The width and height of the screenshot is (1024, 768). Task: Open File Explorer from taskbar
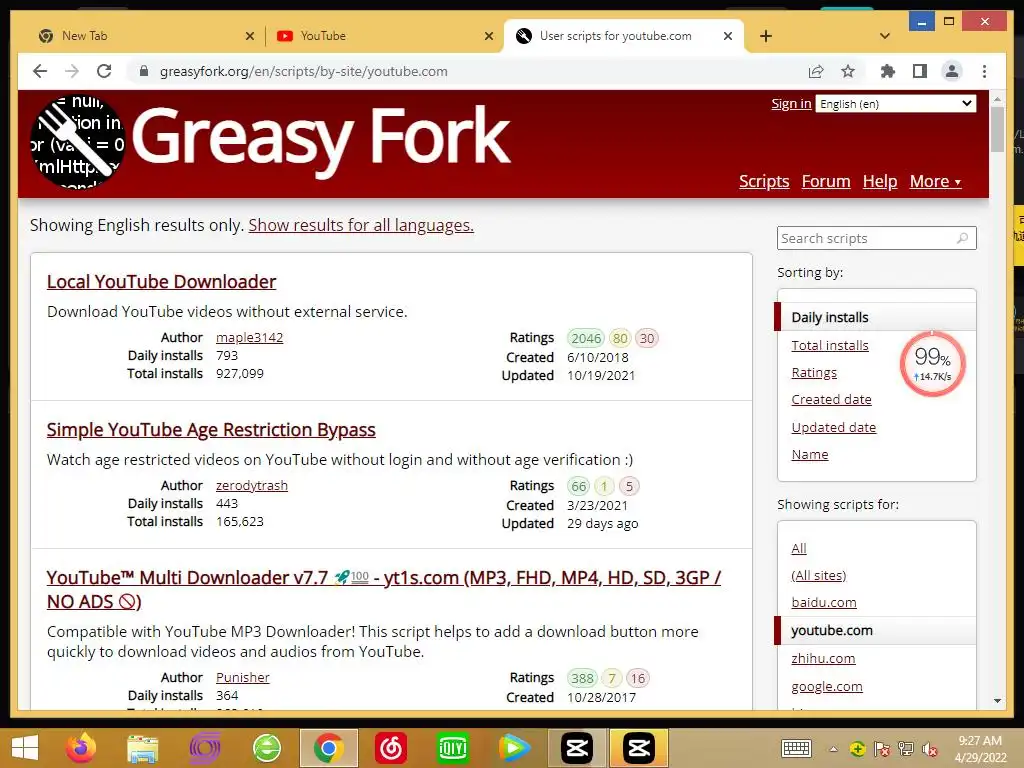142,748
